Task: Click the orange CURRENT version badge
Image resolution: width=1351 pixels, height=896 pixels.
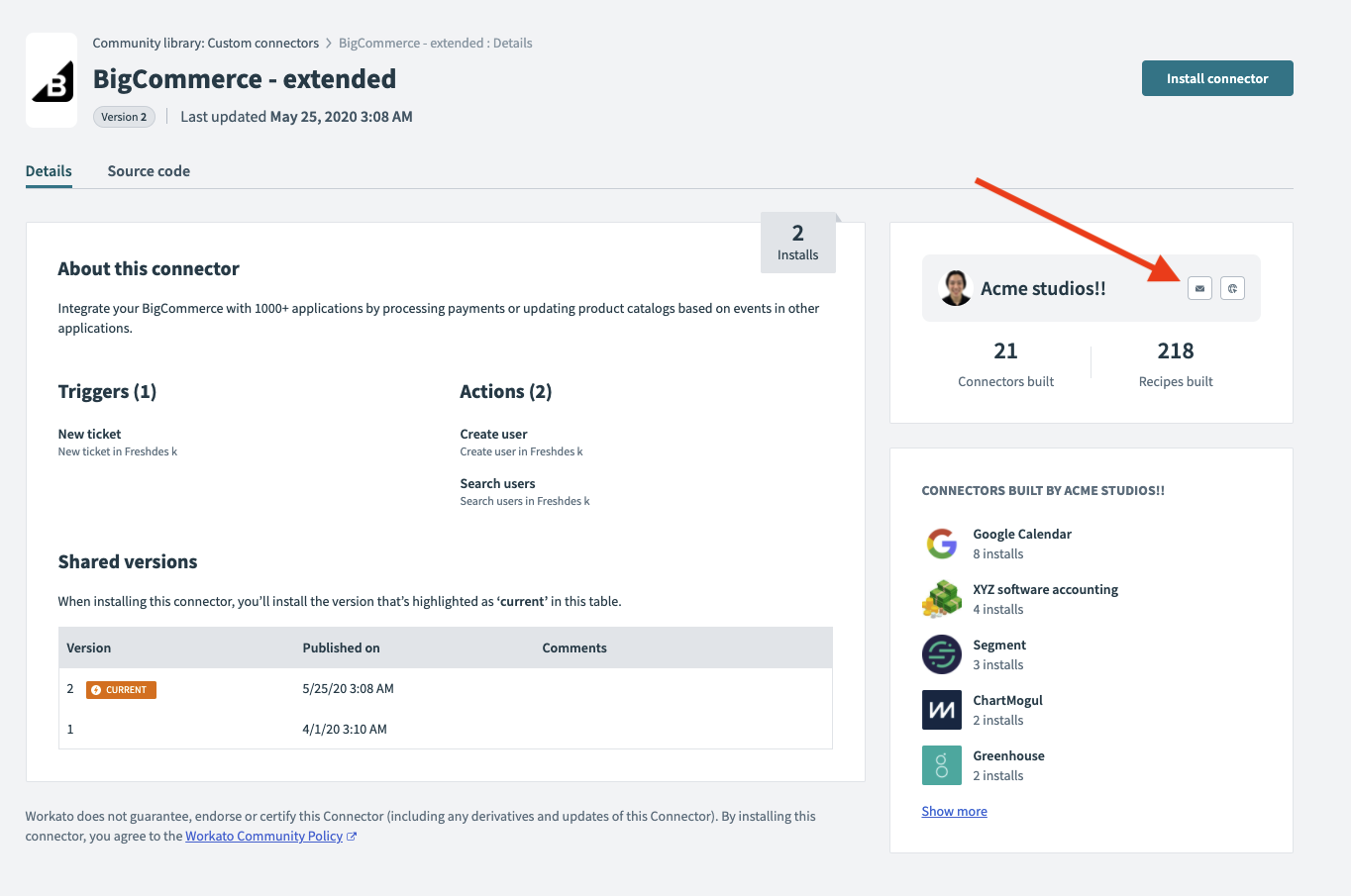Action: 121,690
